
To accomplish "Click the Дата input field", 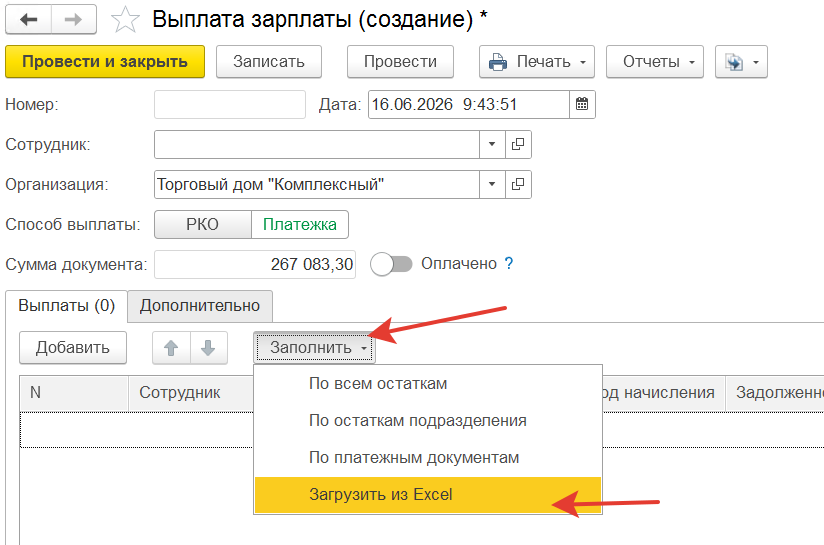I will 469,104.
